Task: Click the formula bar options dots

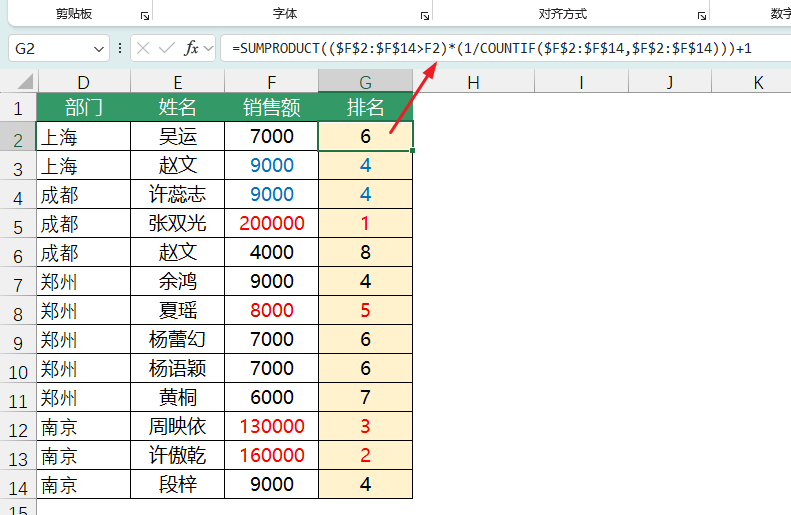Action: coord(120,48)
